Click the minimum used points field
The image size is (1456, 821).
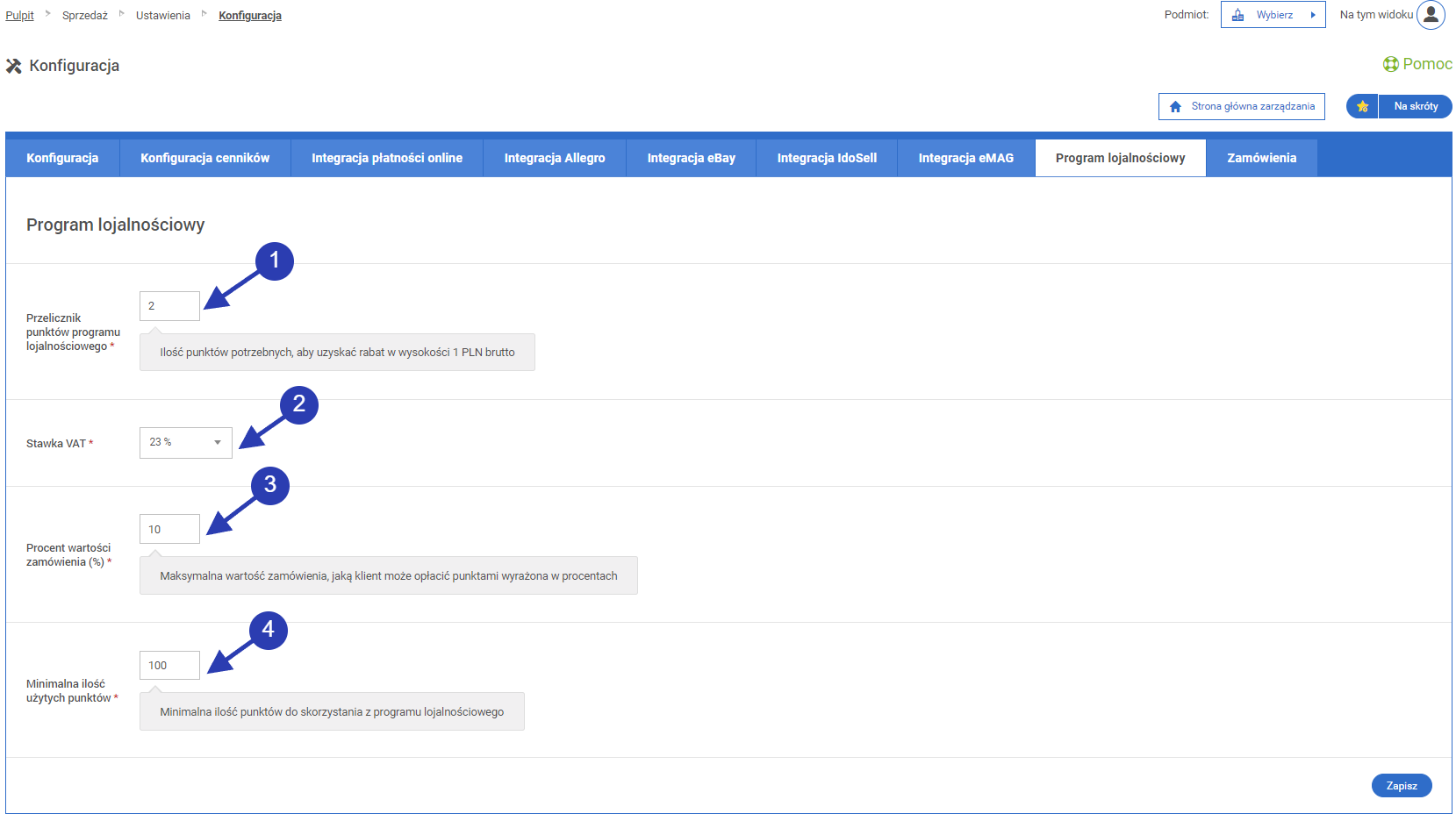169,665
